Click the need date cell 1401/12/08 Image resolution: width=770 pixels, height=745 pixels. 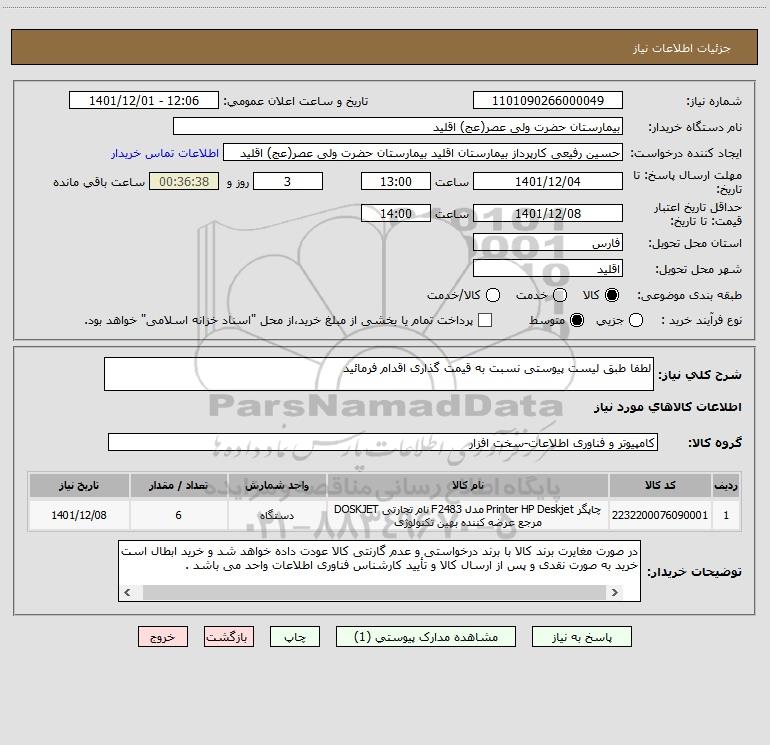pos(79,515)
